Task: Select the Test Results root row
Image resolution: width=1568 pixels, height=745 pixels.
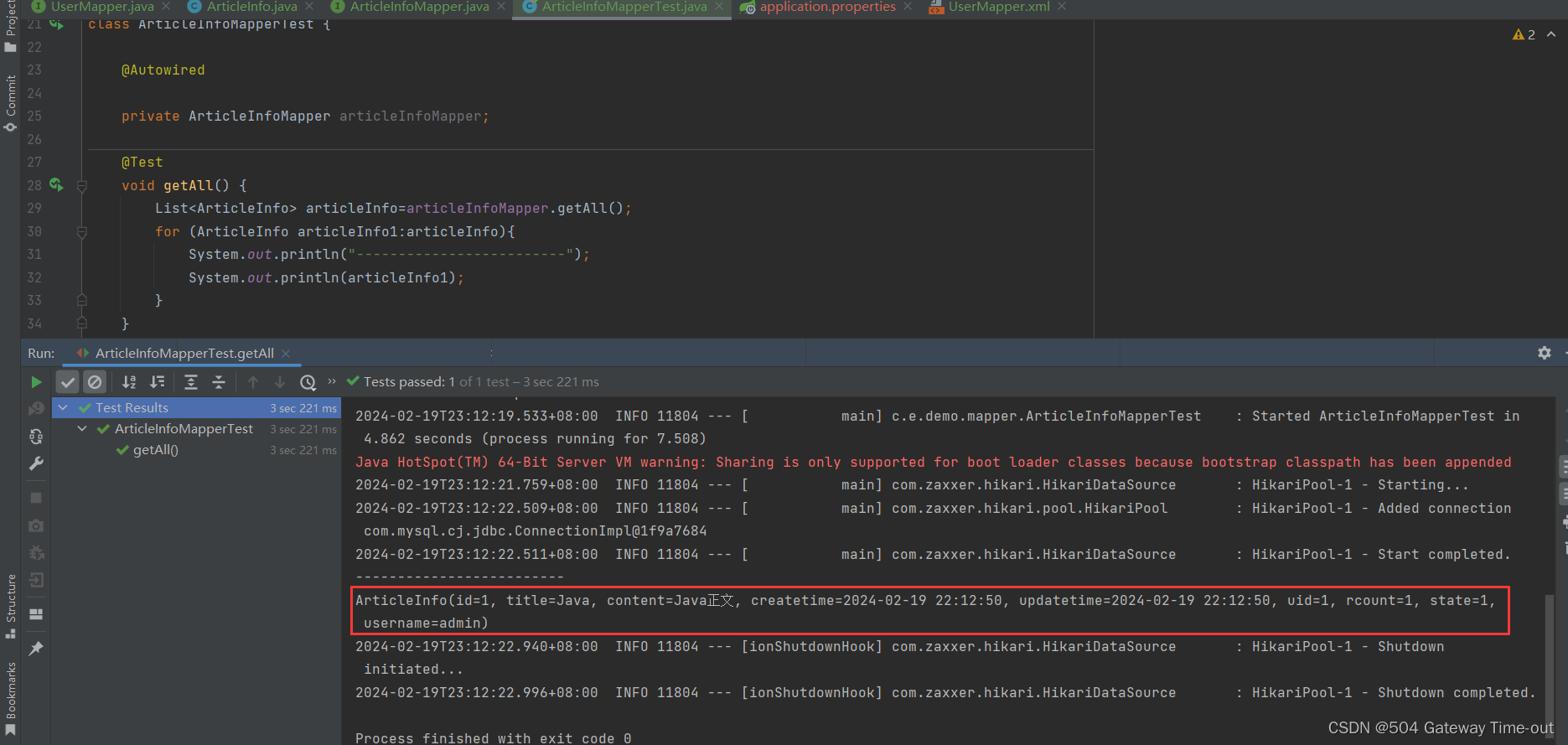Action: pos(197,408)
